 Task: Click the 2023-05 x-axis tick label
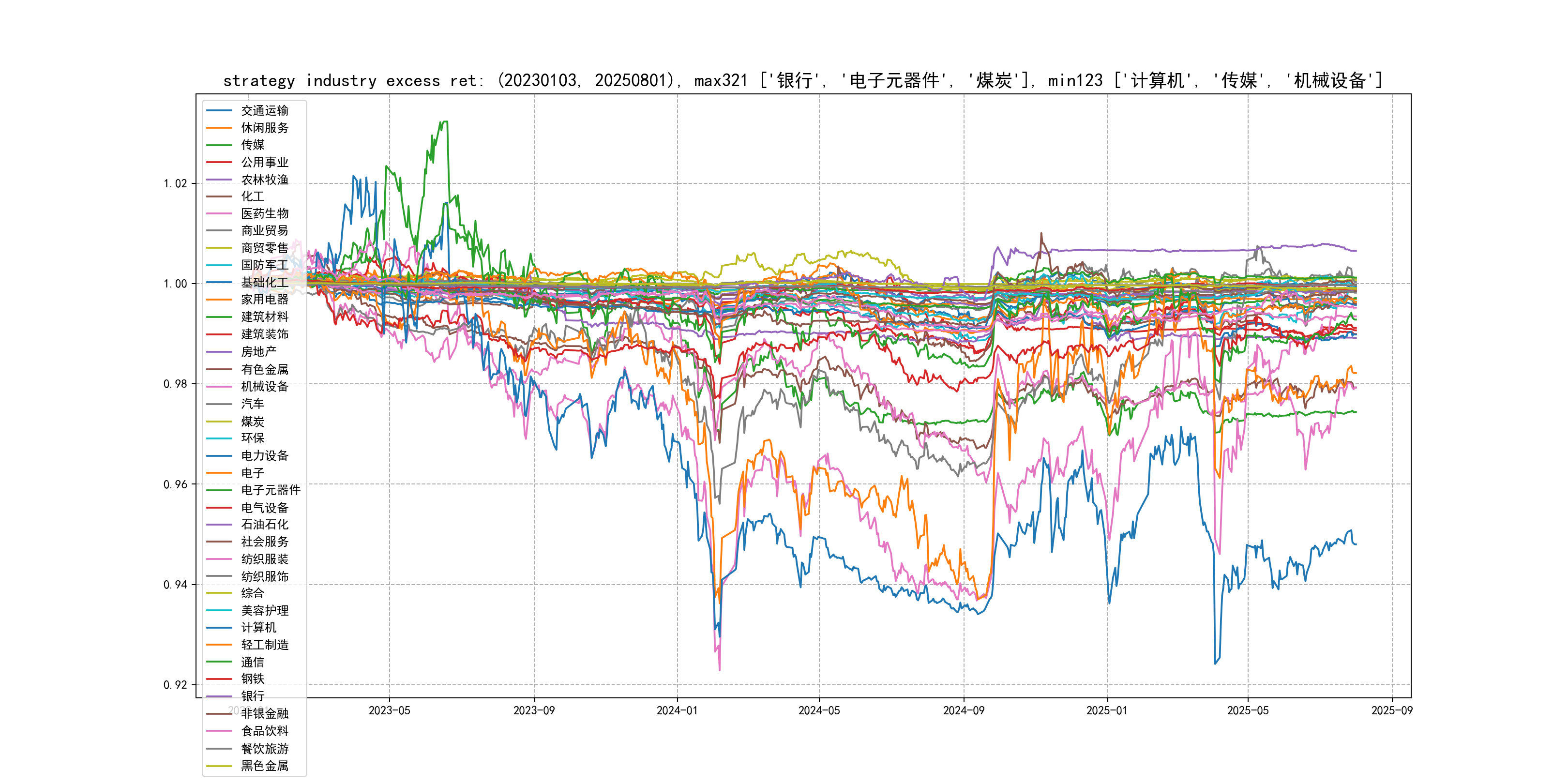click(390, 710)
